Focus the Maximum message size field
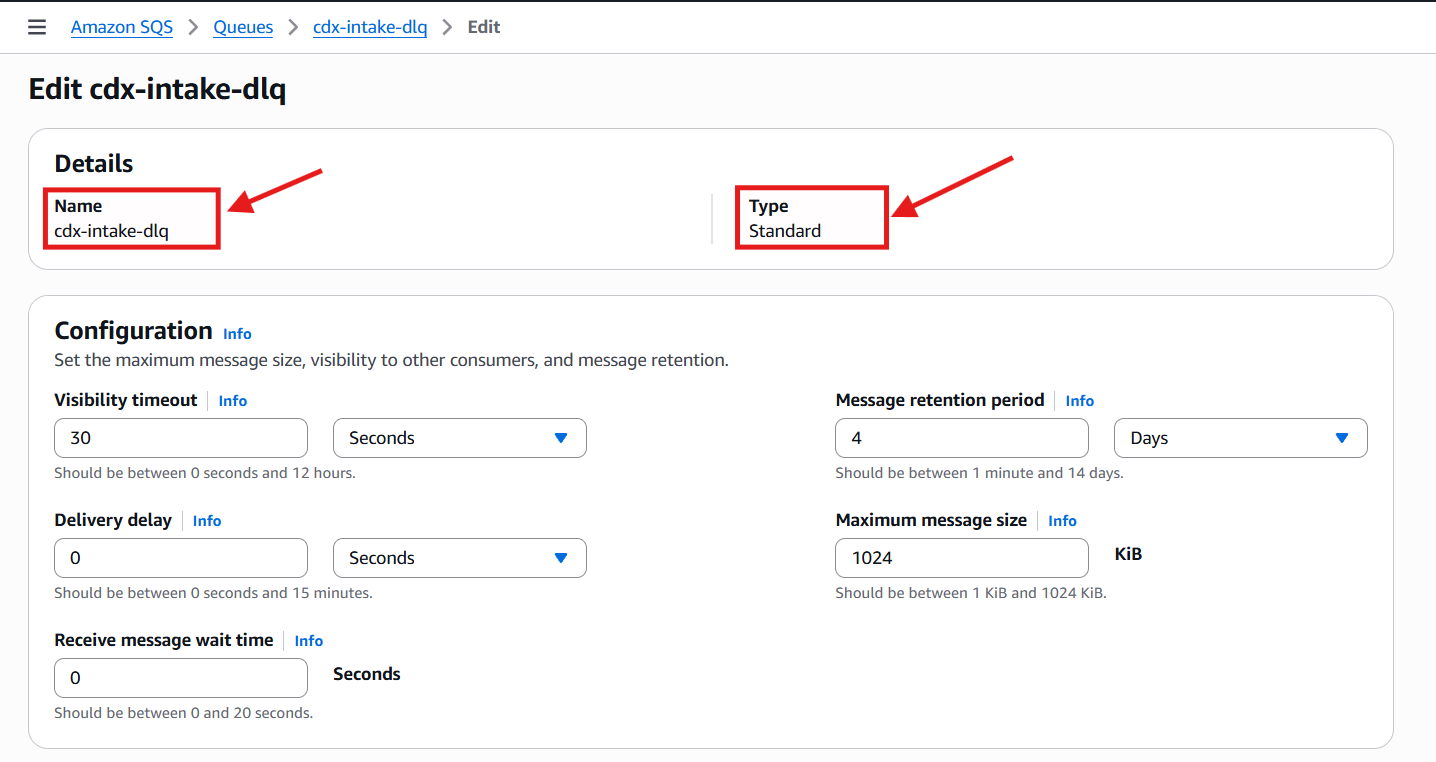This screenshot has width=1436, height=762. pyautogui.click(x=961, y=558)
